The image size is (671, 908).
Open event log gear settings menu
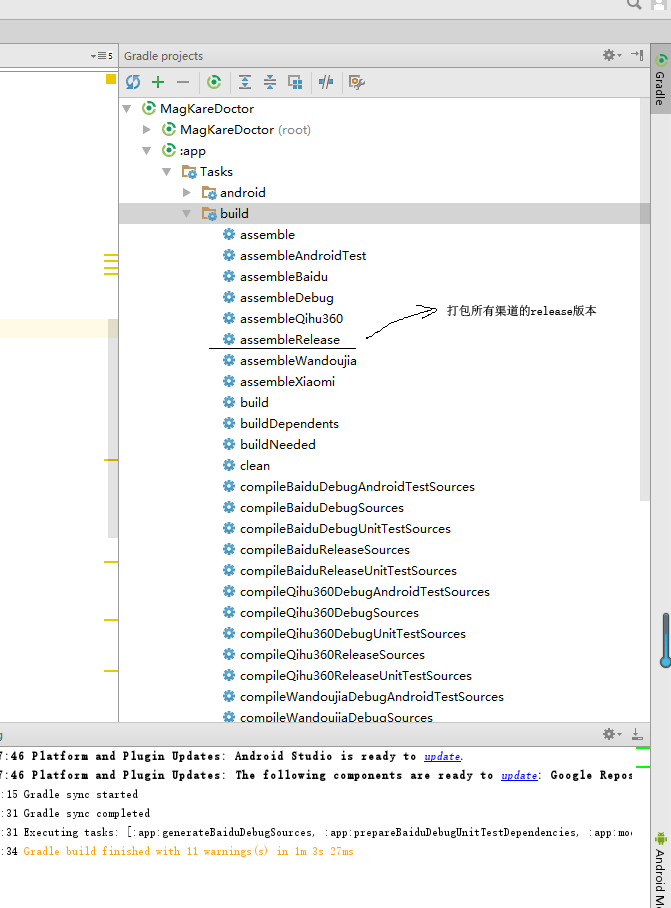[x=612, y=734]
